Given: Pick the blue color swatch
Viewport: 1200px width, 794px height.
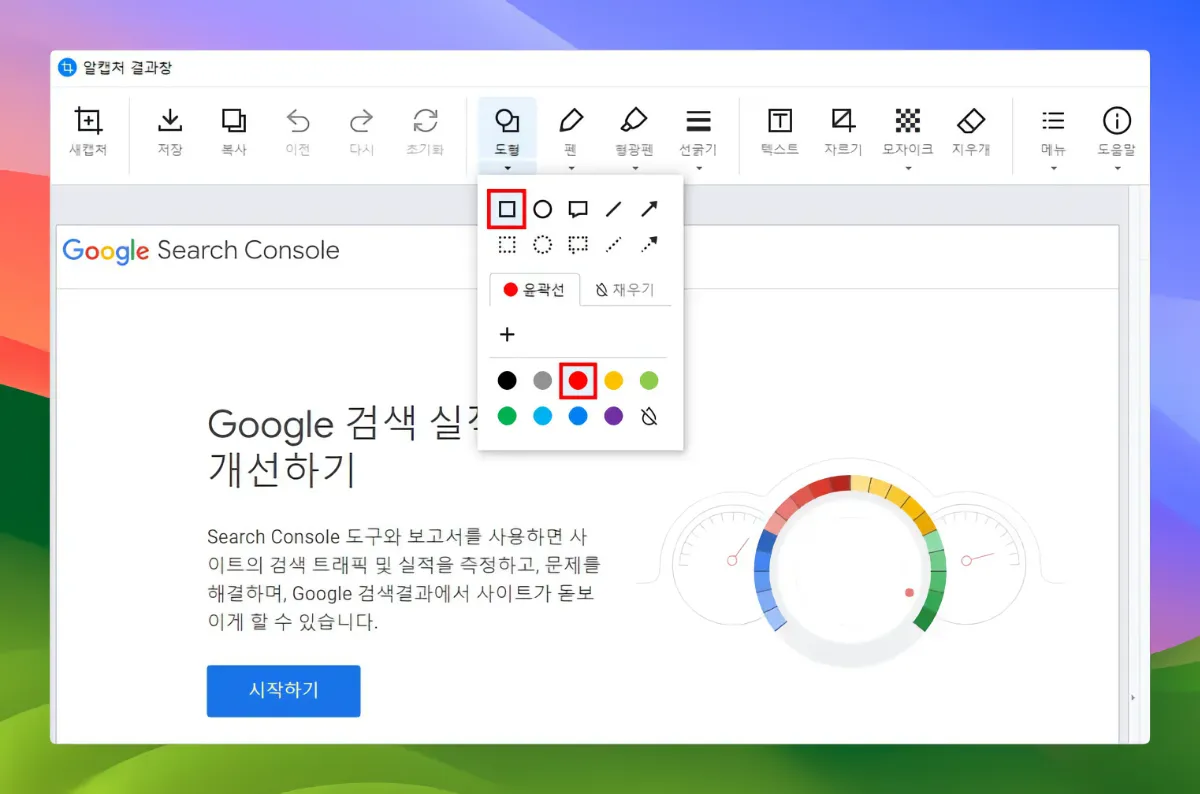Looking at the screenshot, I should click(x=578, y=415).
